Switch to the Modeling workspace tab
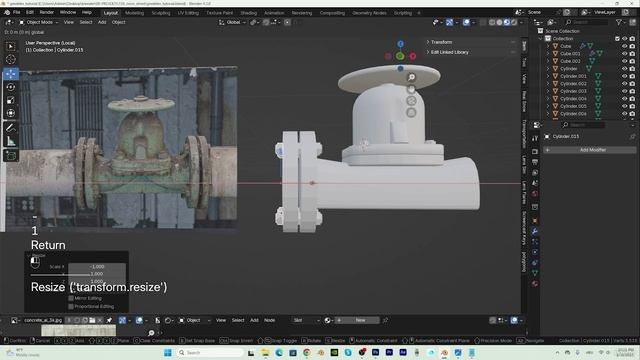The image size is (640, 360). click(134, 13)
